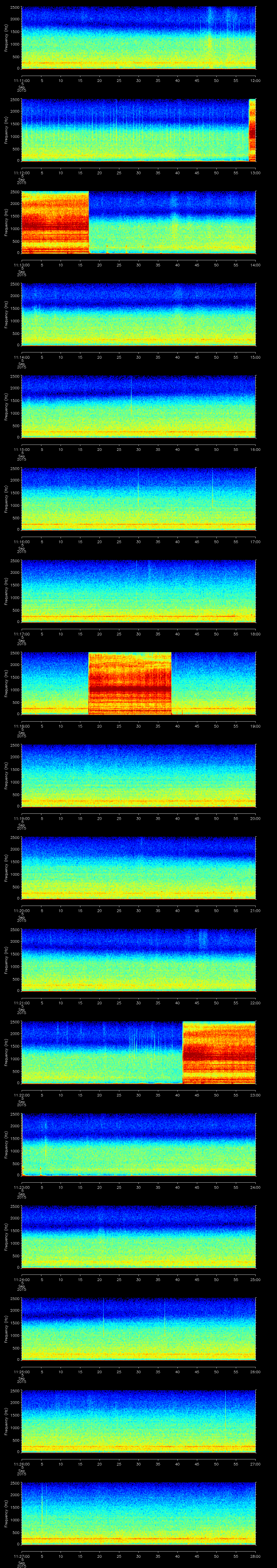Select the 11:11:00 start time label

[x=21, y=80]
